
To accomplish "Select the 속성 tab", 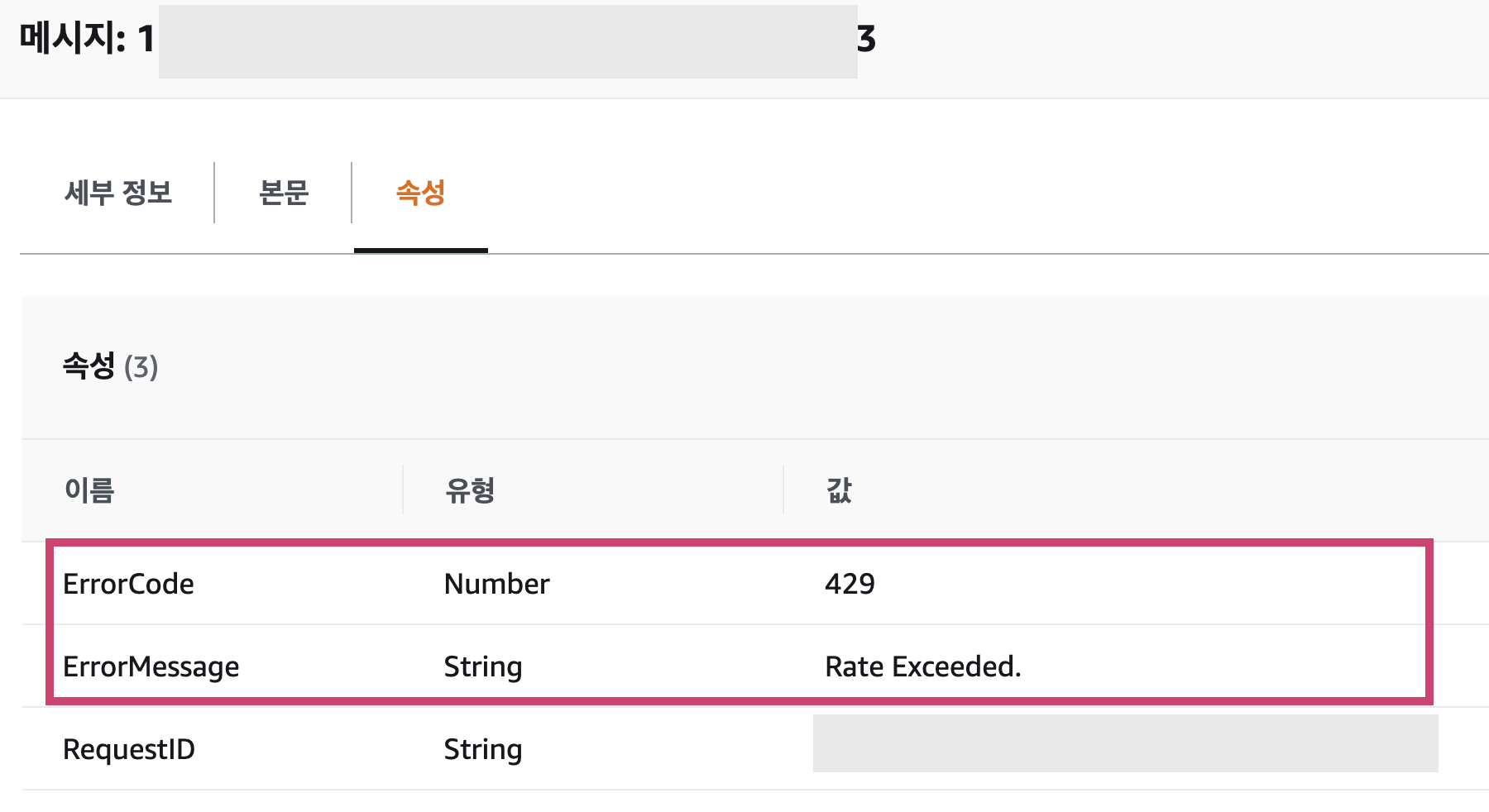I will pyautogui.click(x=420, y=193).
